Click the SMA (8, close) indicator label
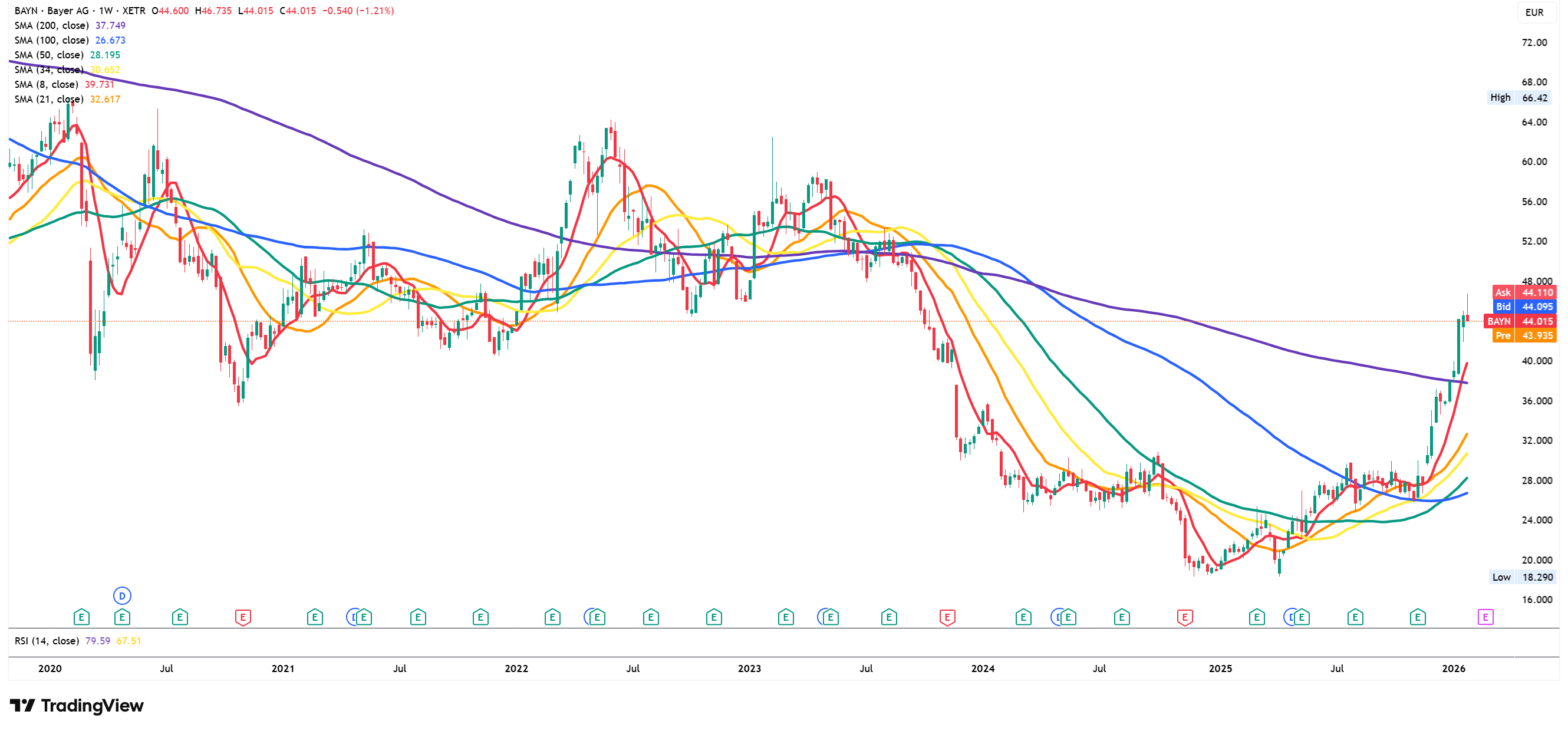Image resolution: width=1568 pixels, height=731 pixels. point(46,85)
